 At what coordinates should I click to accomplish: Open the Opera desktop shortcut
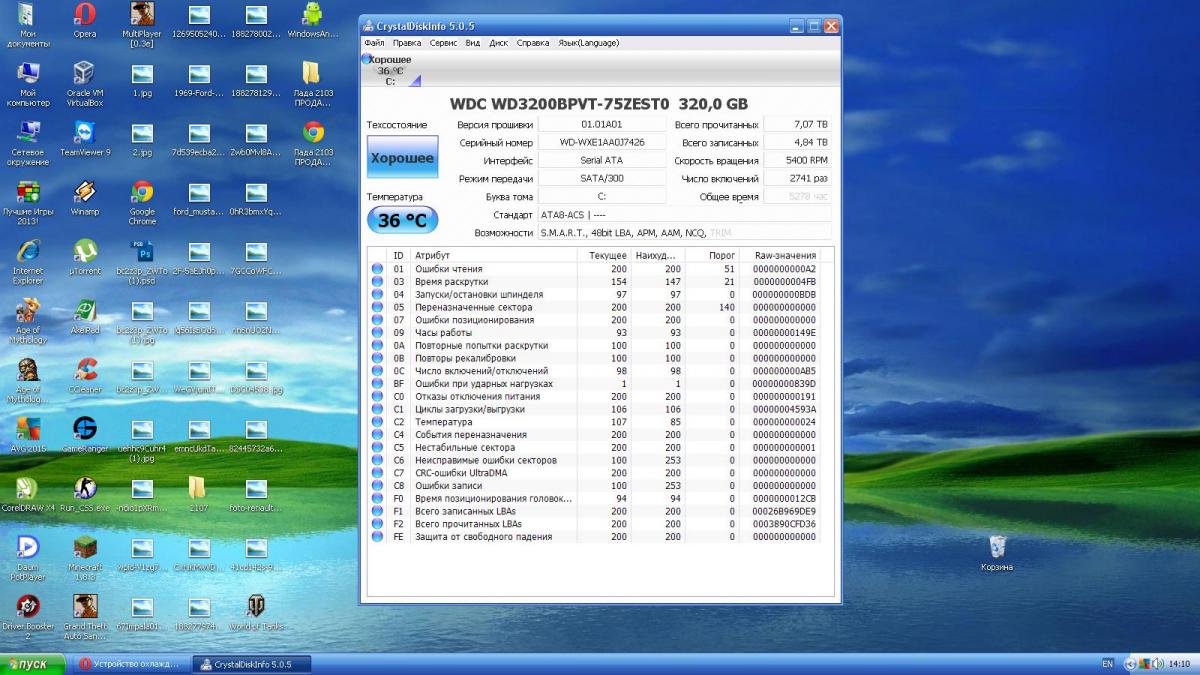85,15
